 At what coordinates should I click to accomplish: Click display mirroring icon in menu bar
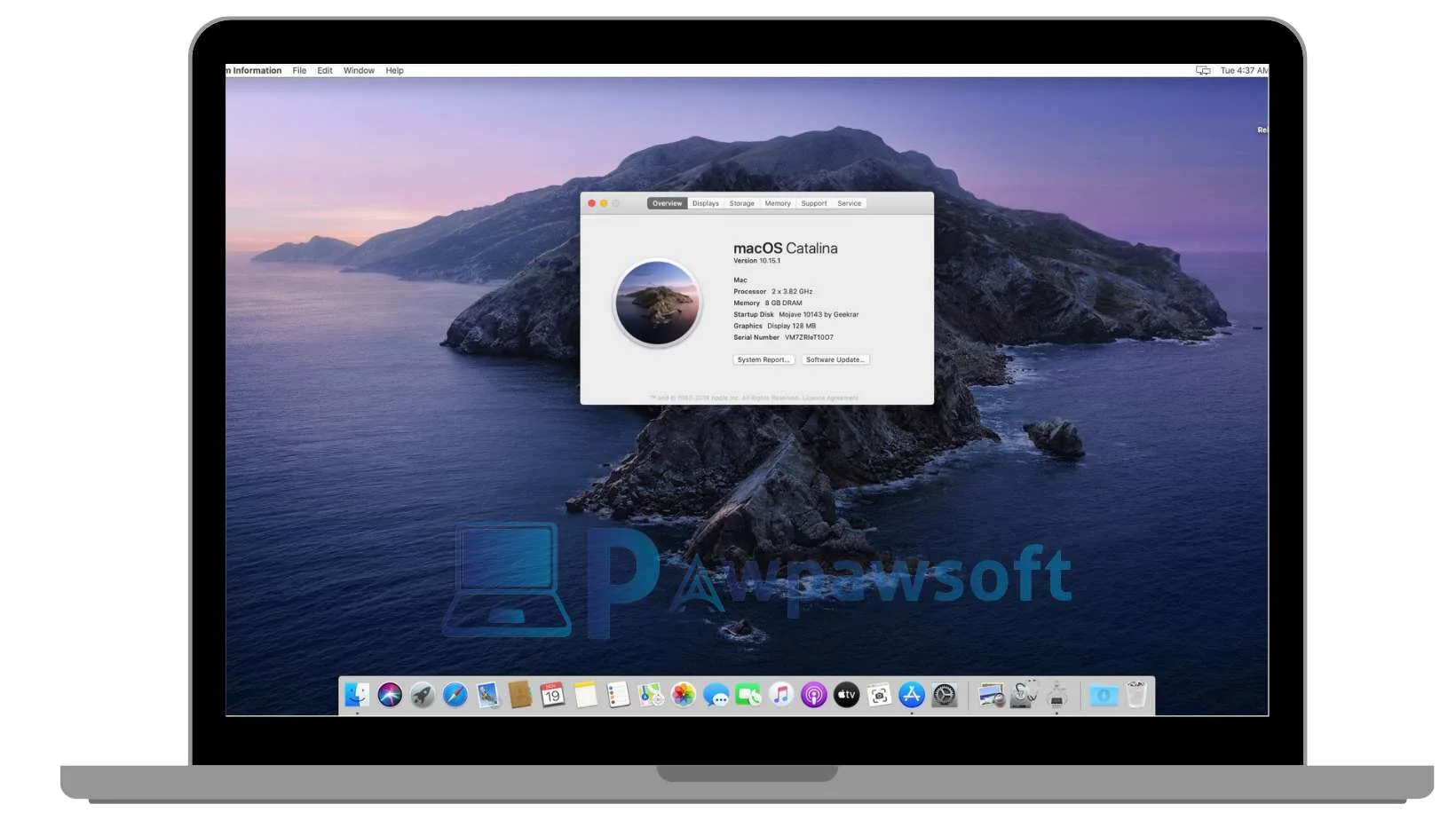(1203, 70)
